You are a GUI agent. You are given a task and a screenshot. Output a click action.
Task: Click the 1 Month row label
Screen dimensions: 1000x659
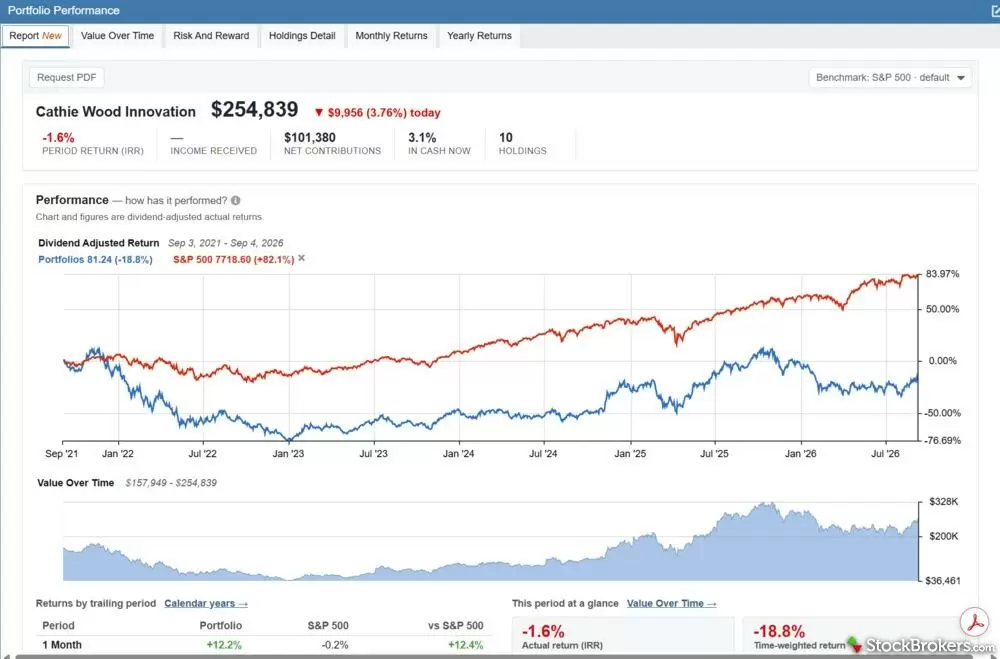point(62,645)
